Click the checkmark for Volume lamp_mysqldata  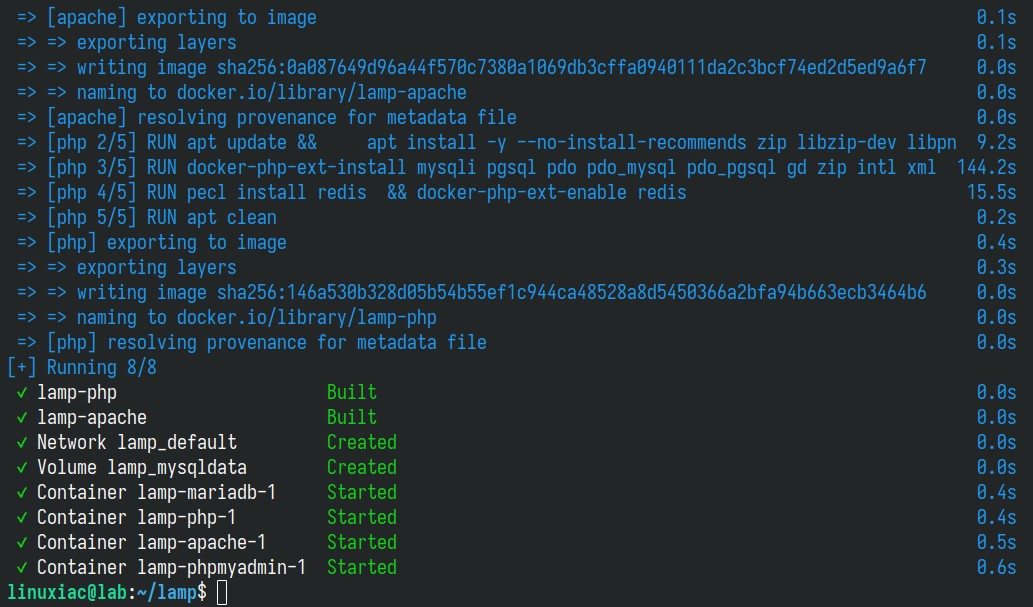pyautogui.click(x=21, y=467)
